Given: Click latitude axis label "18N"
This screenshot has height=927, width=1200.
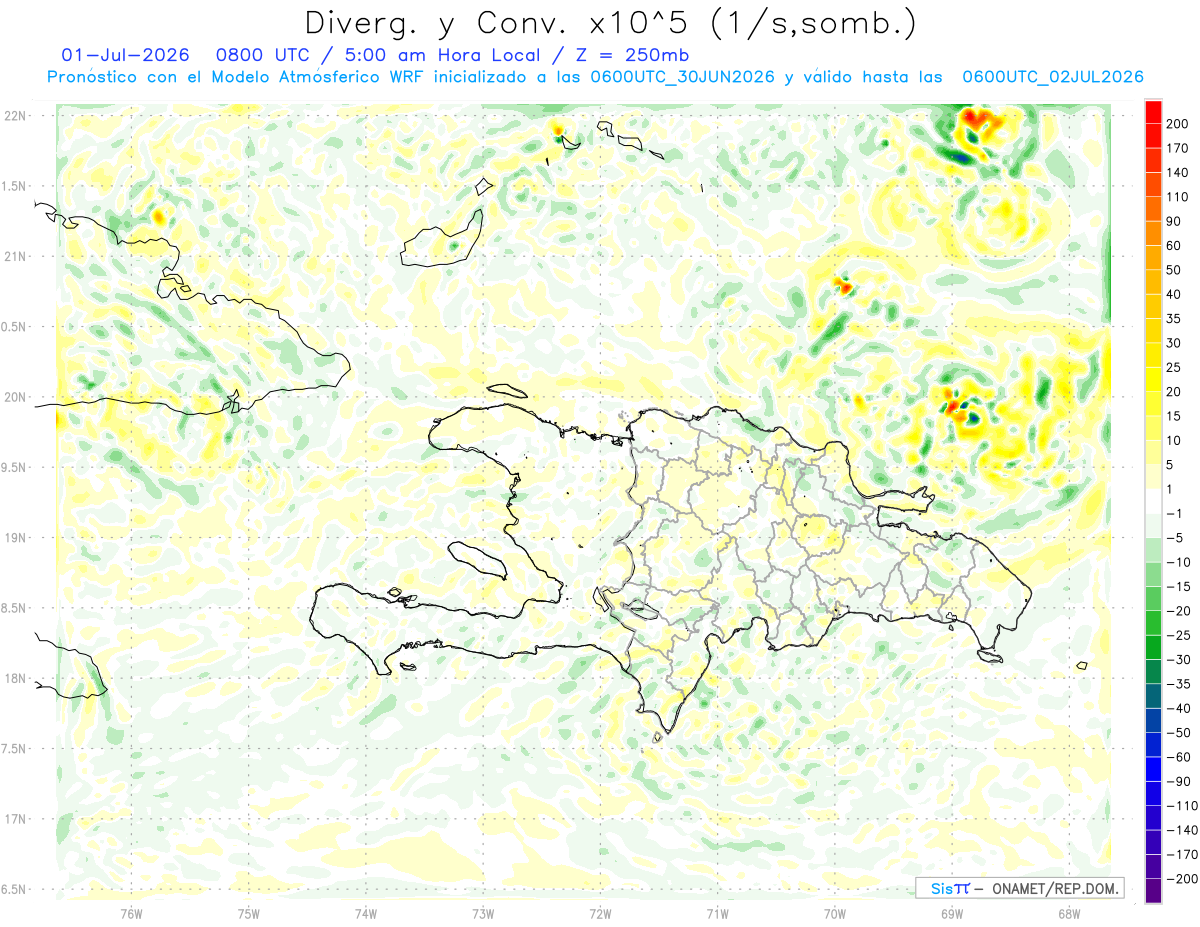Looking at the screenshot, I should pyautogui.click(x=16, y=678).
